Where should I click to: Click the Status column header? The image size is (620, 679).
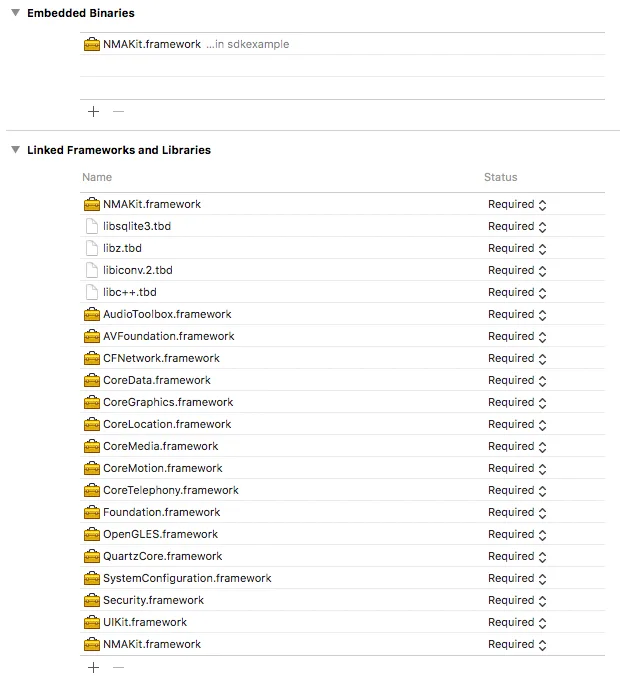pos(501,177)
